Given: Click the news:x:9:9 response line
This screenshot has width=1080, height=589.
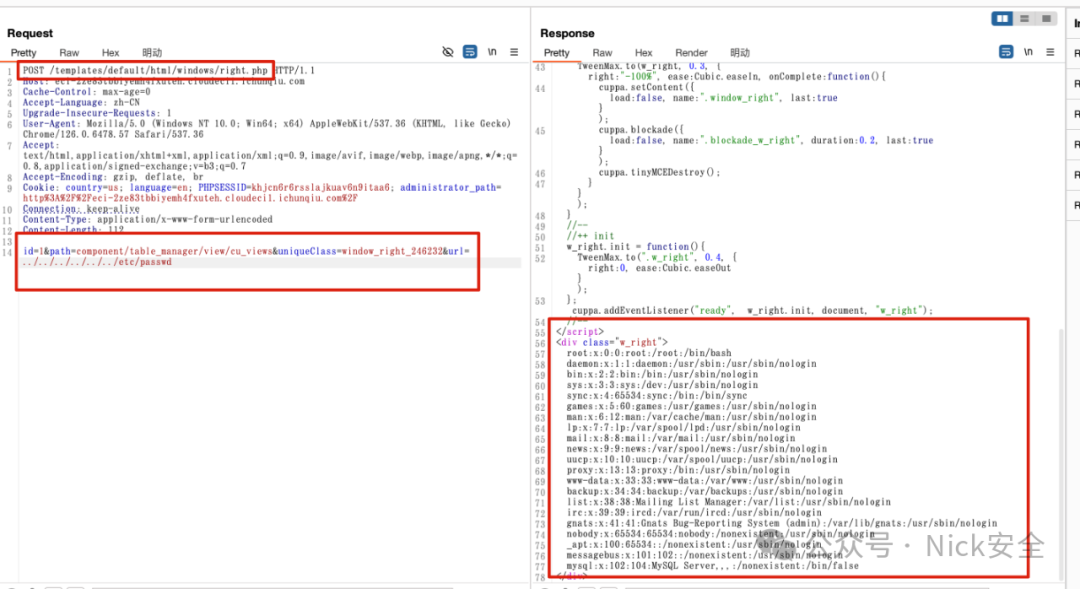Looking at the screenshot, I should pyautogui.click(x=696, y=449).
